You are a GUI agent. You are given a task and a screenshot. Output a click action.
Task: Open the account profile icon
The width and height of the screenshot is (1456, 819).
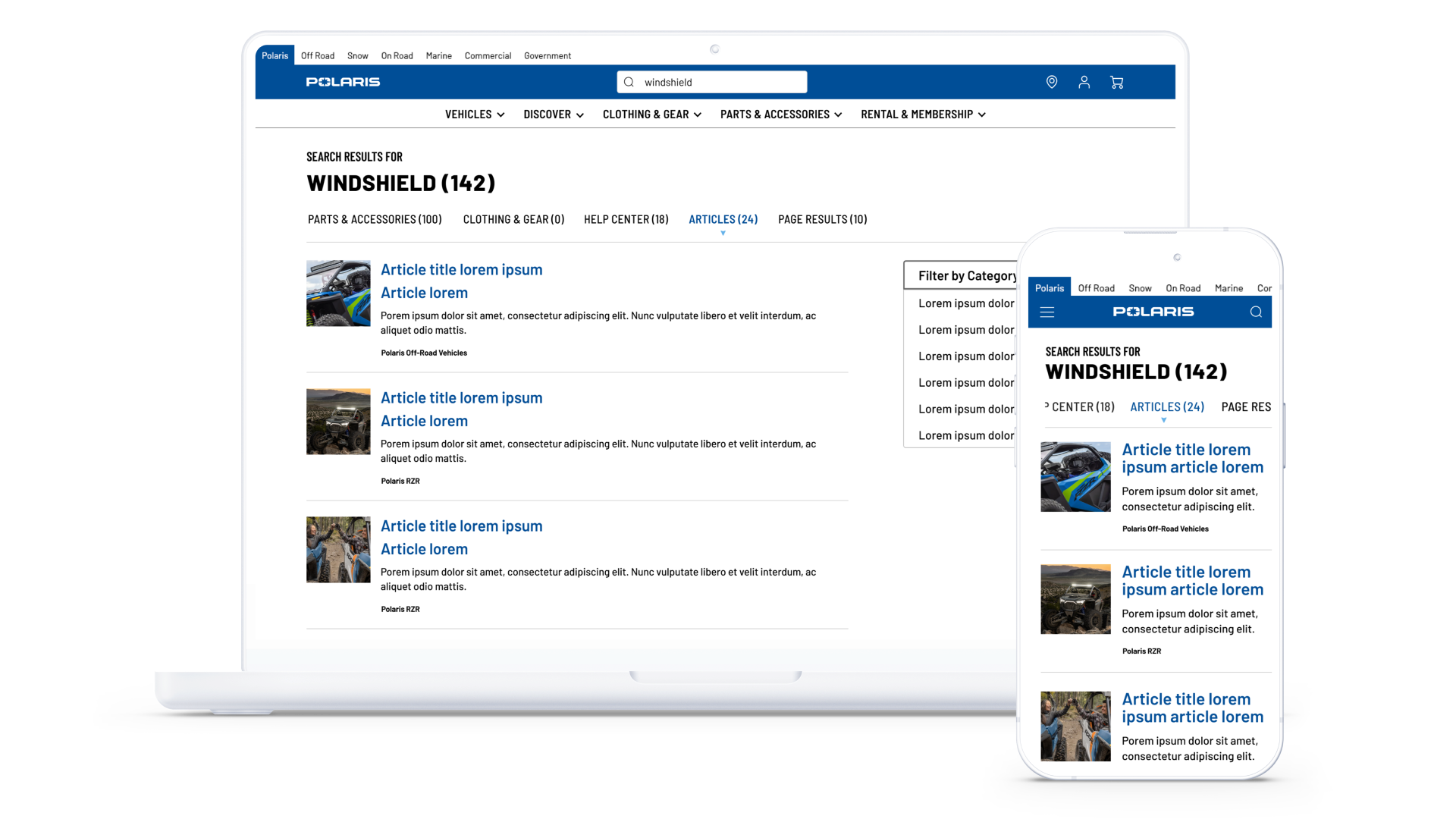[1084, 82]
